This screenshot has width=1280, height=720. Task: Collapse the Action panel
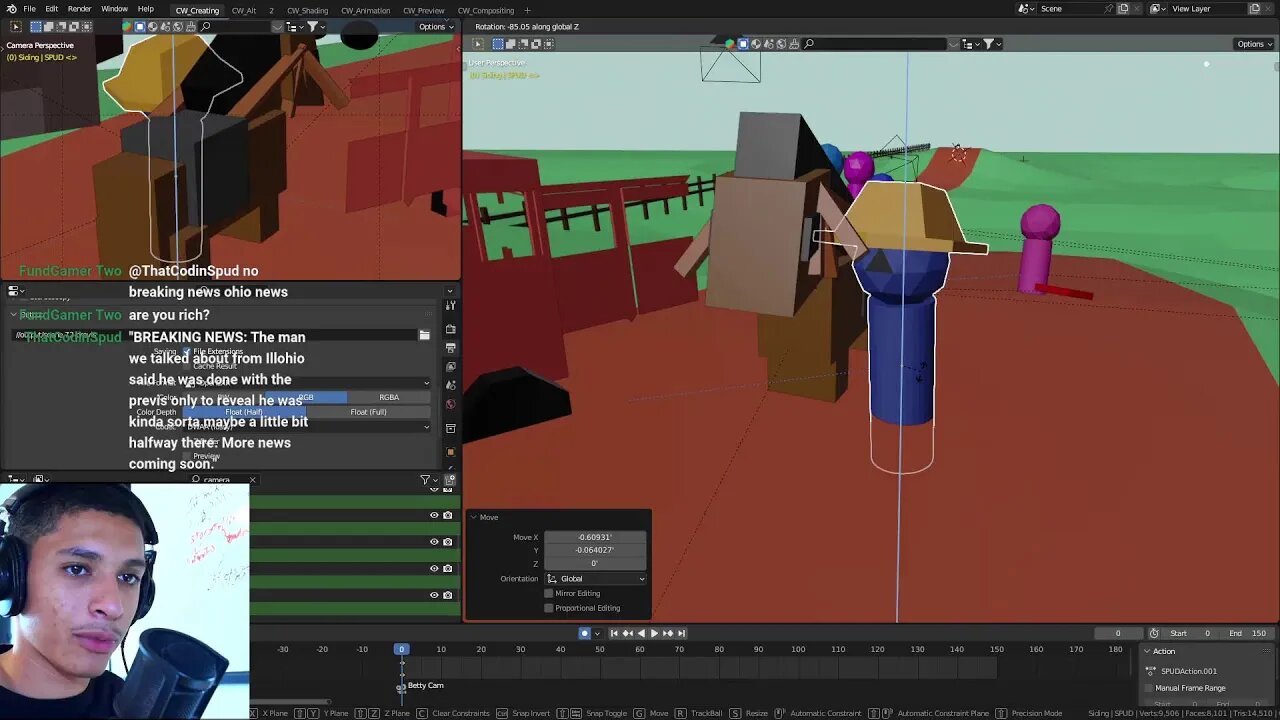coord(1147,651)
